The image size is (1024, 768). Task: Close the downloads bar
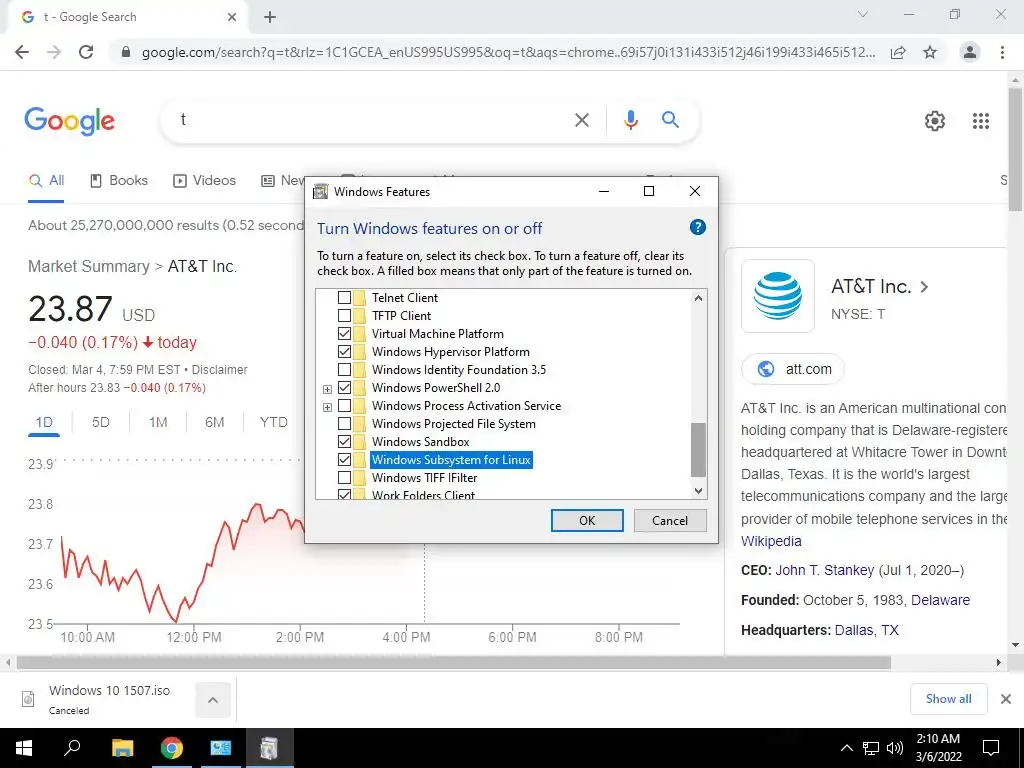1006,699
